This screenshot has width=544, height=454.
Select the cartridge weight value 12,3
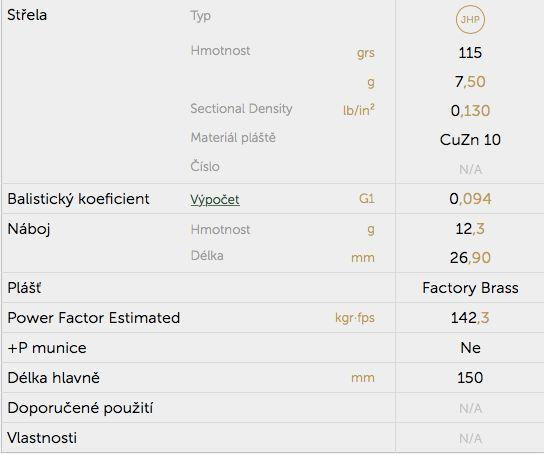[470, 229]
